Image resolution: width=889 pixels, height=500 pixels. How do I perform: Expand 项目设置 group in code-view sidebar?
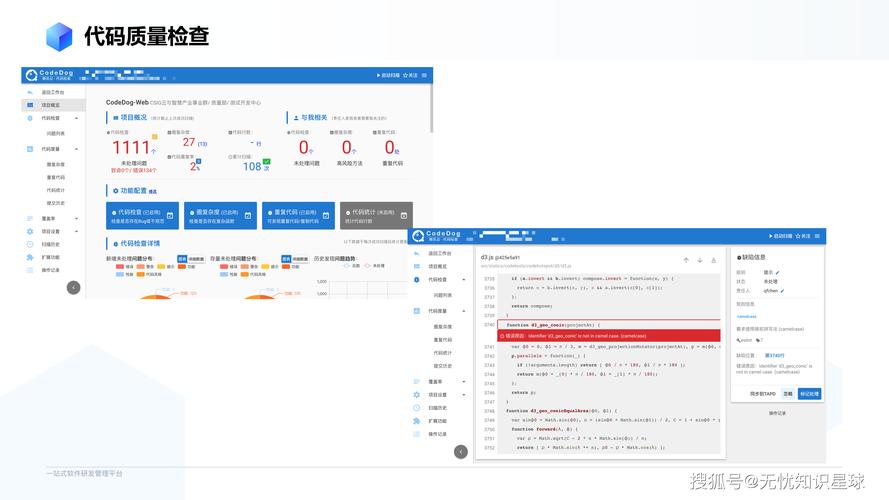pyautogui.click(x=464, y=395)
